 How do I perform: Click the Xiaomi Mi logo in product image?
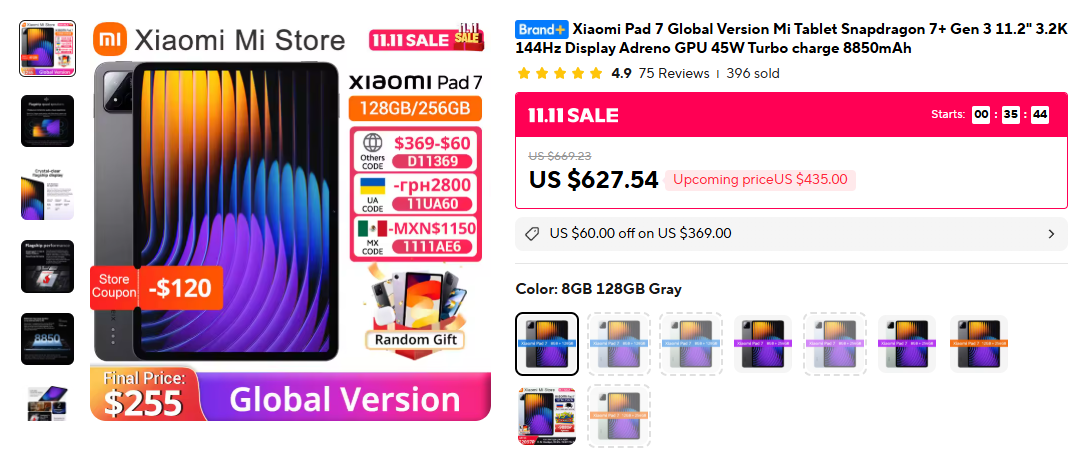point(110,39)
